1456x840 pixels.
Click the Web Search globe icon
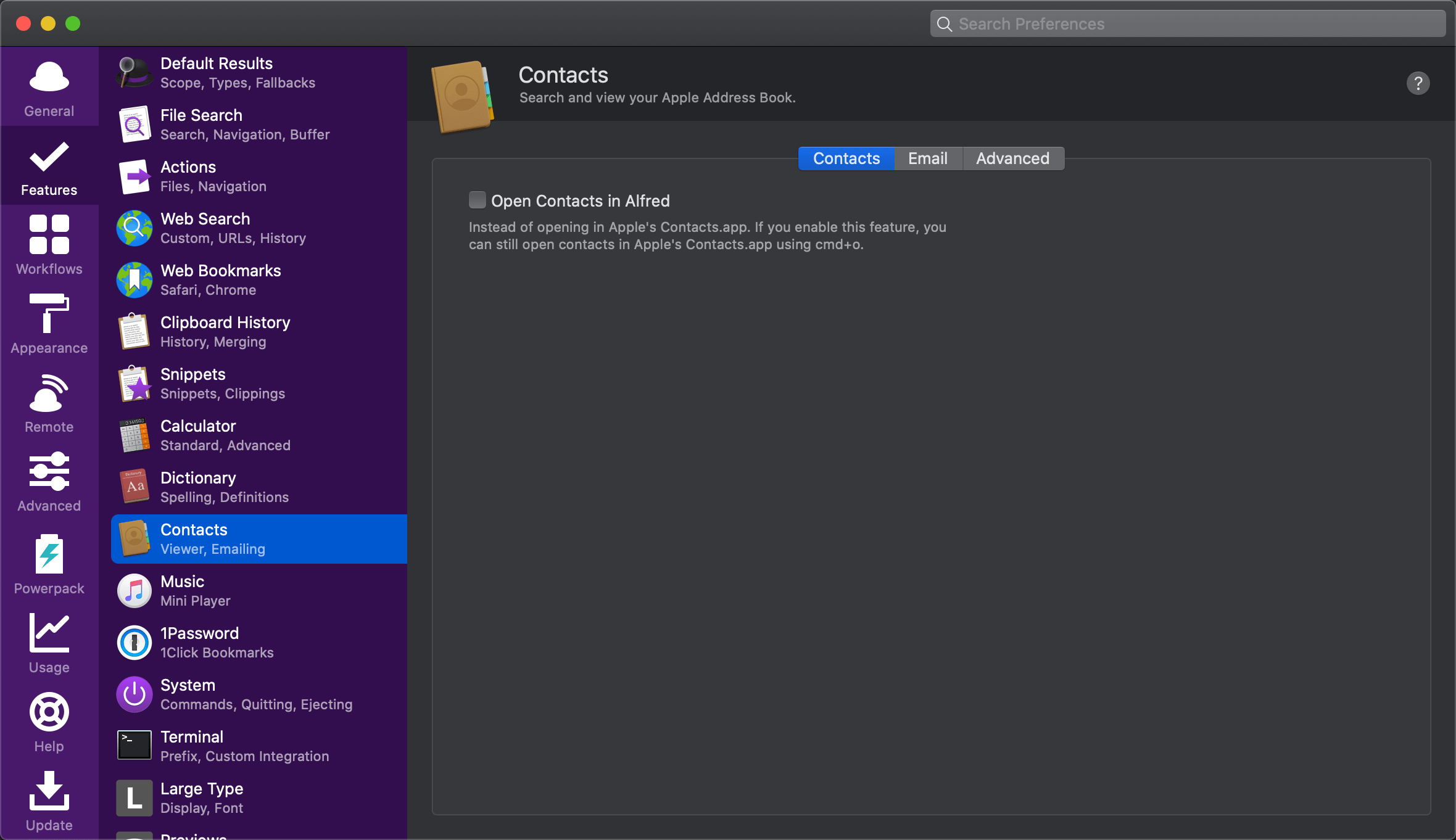tap(134, 228)
